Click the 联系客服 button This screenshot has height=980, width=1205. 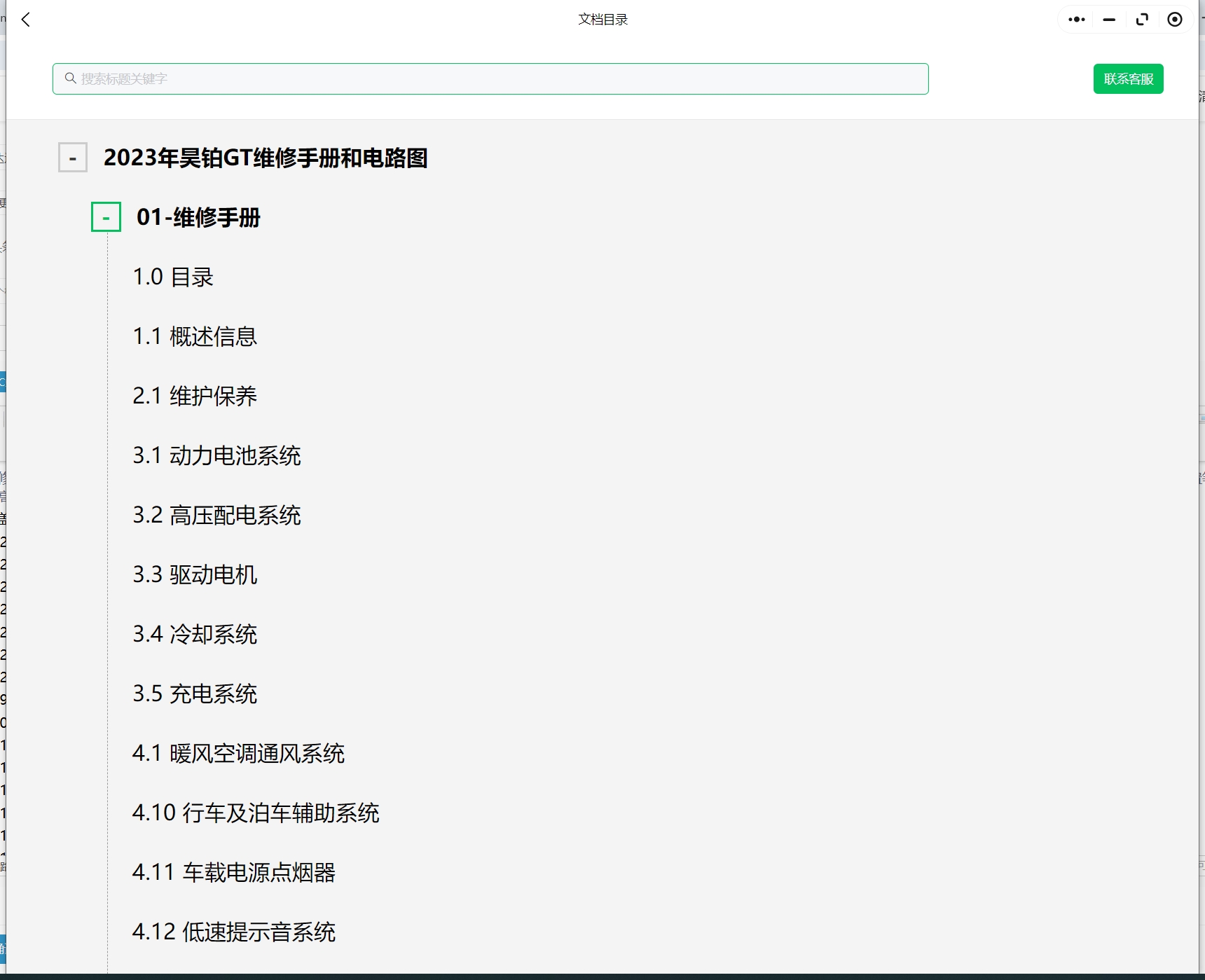(1128, 78)
